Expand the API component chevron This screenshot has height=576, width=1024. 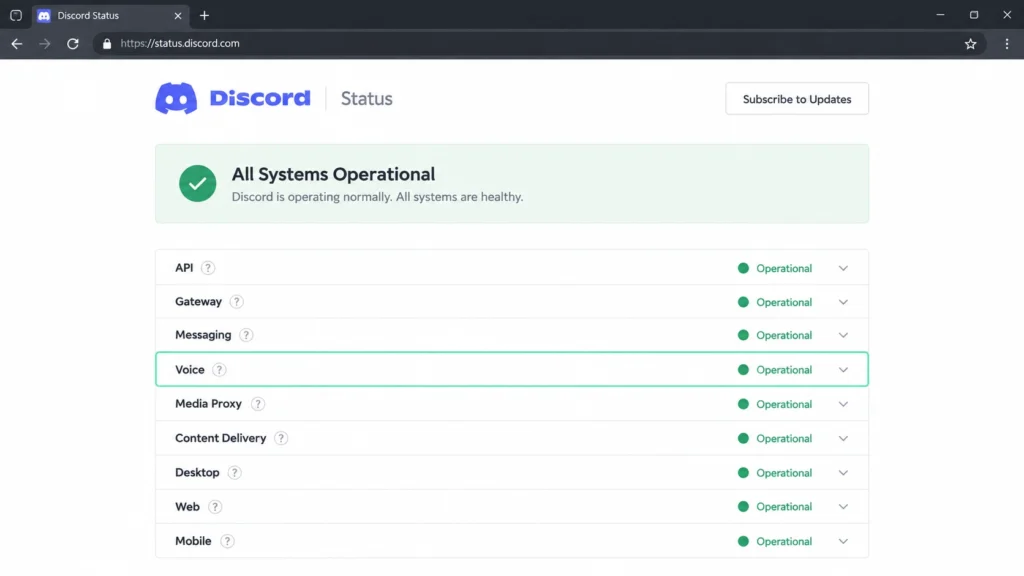(843, 268)
